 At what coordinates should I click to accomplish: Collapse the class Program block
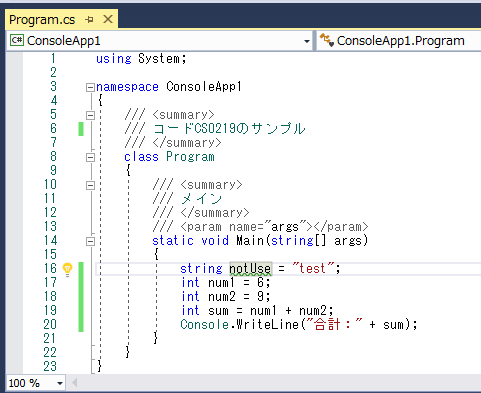click(90, 157)
